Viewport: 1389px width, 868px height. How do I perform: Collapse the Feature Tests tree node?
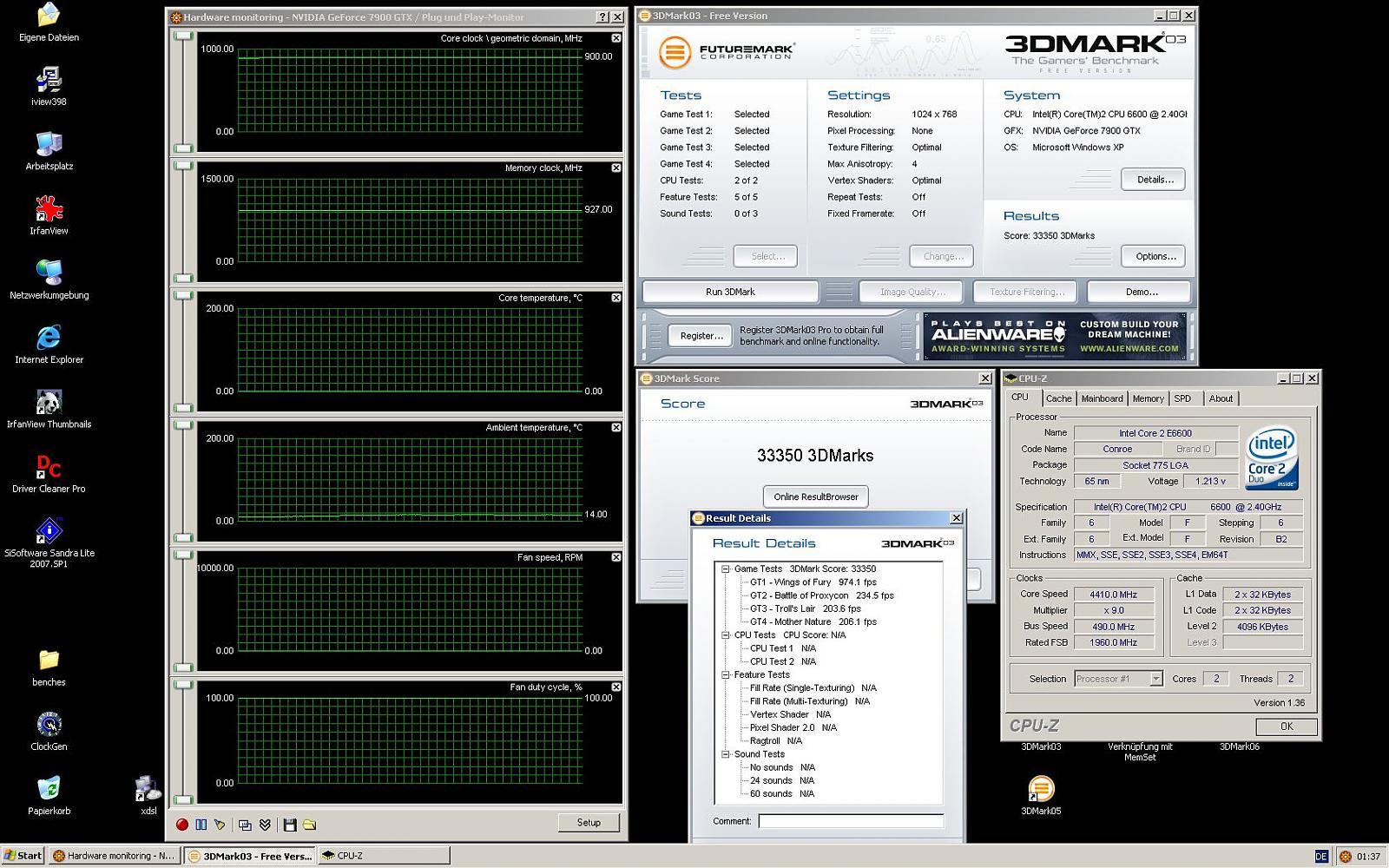point(725,674)
